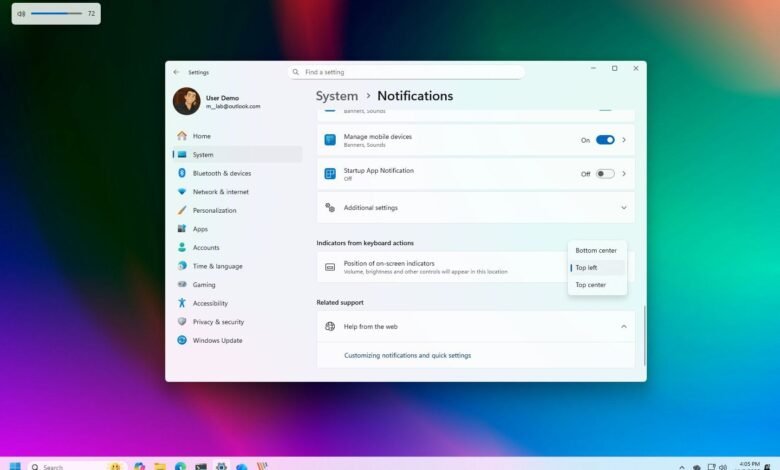The height and width of the screenshot is (470, 780).
Task: Click the Time & language globe icon
Action: [x=182, y=266]
